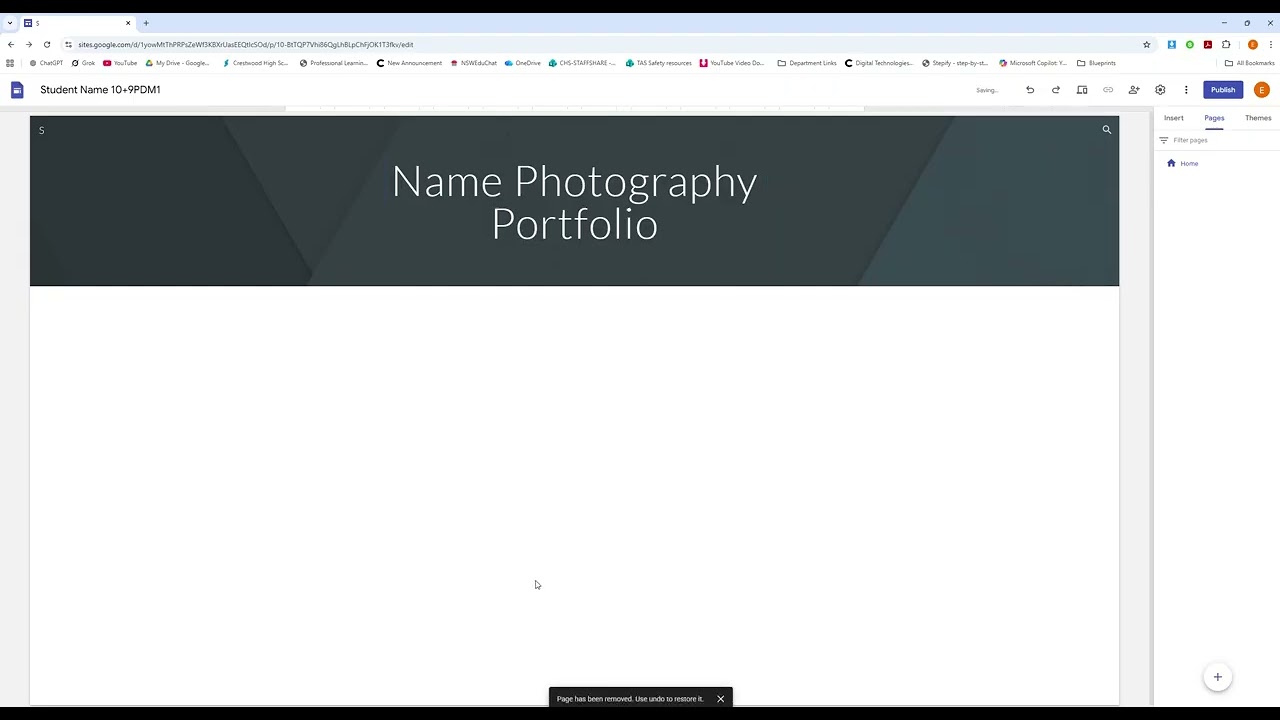Open the Digital Technologies bookmark
Screen dimensions: 1280x720
878,63
